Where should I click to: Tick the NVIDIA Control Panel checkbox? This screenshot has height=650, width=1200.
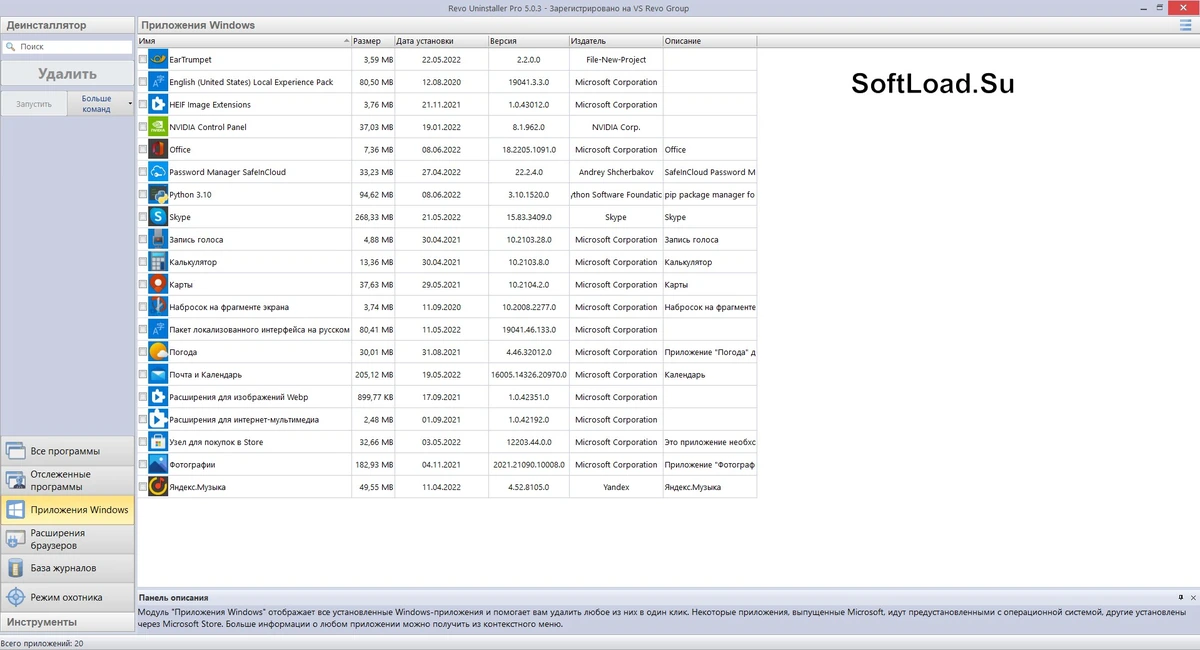[143, 127]
